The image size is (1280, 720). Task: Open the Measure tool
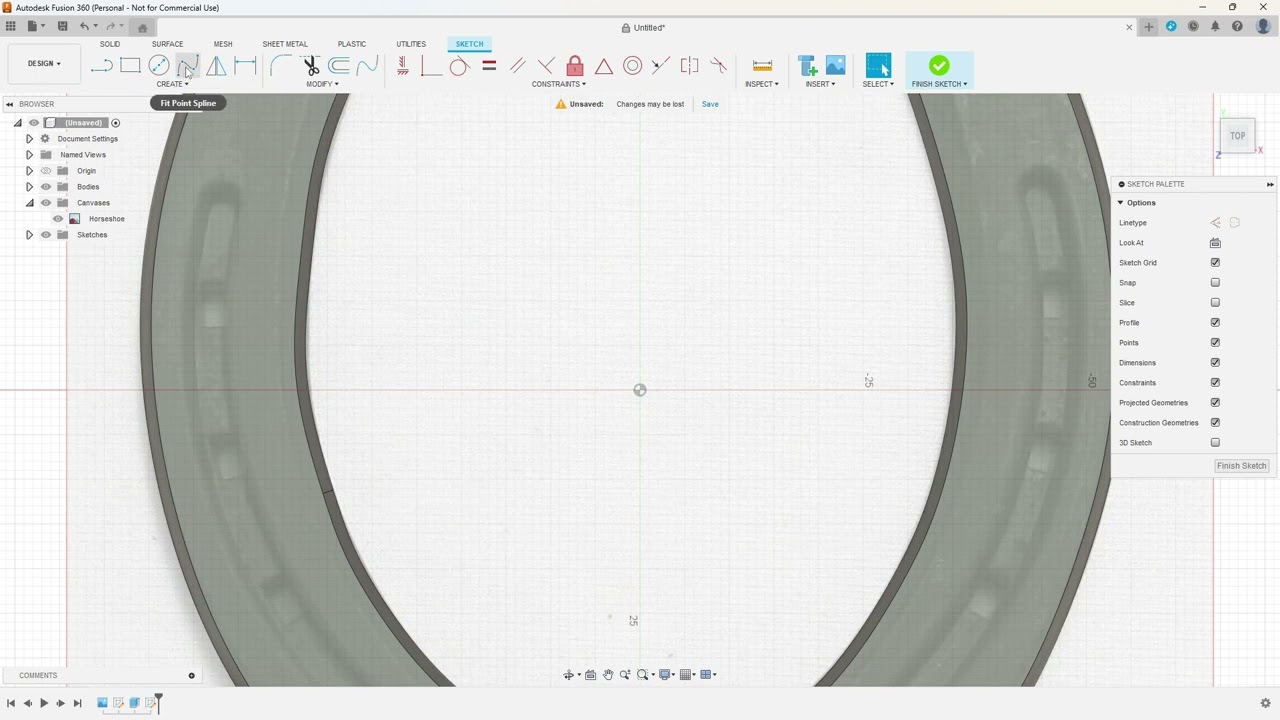tap(762, 66)
